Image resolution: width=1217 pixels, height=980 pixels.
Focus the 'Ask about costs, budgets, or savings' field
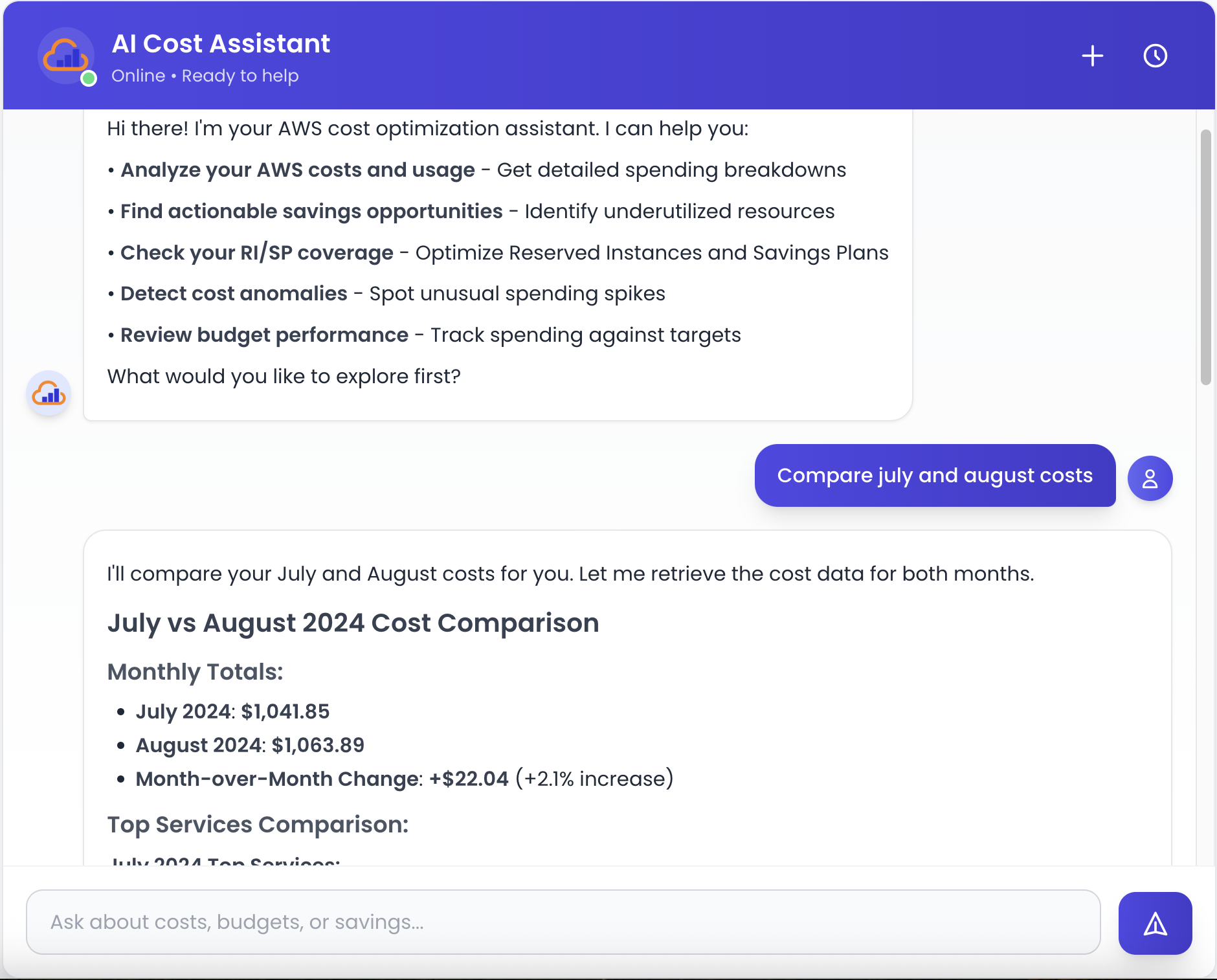(x=563, y=922)
